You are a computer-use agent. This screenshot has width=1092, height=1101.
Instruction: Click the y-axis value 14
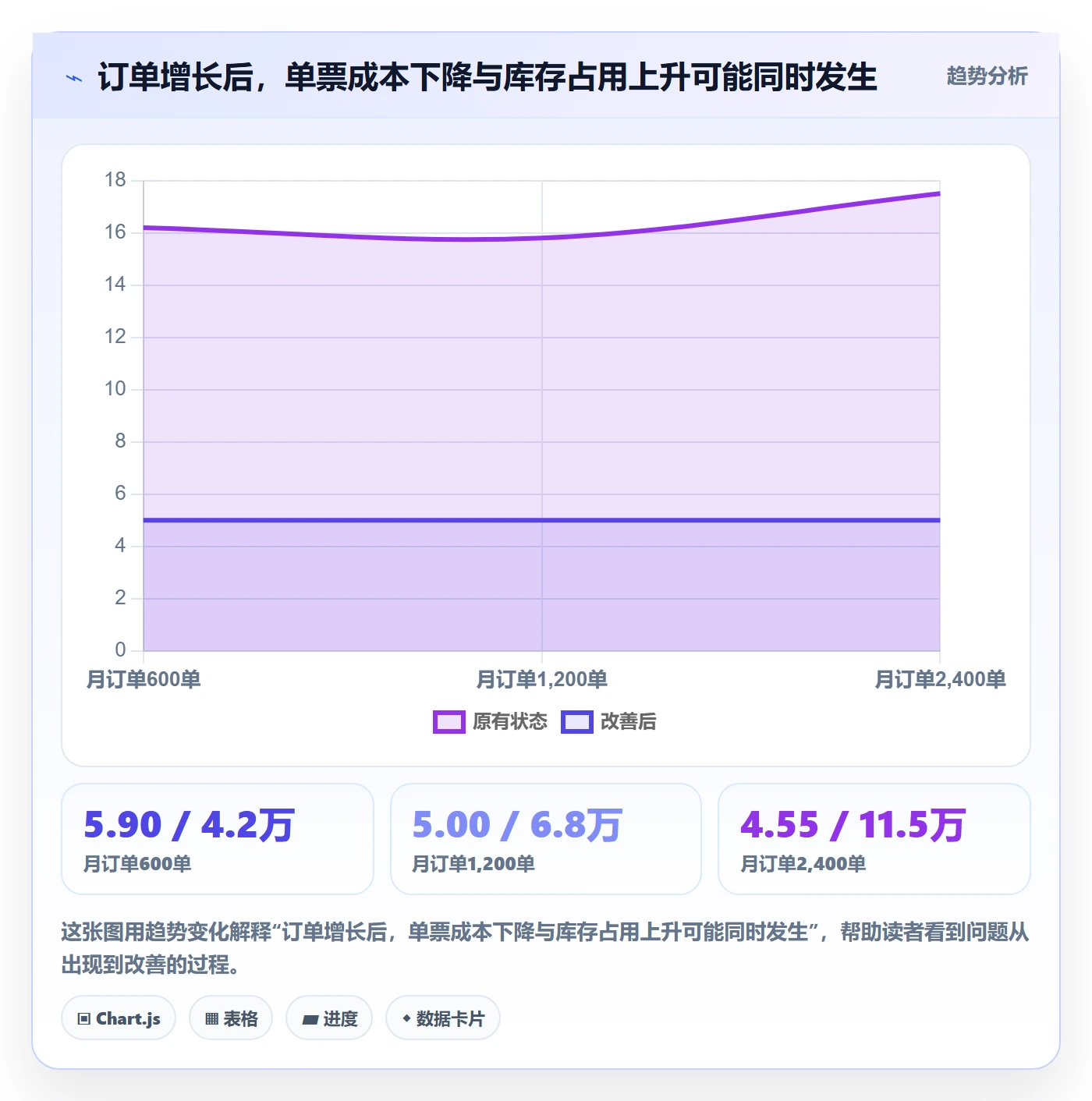tap(115, 284)
